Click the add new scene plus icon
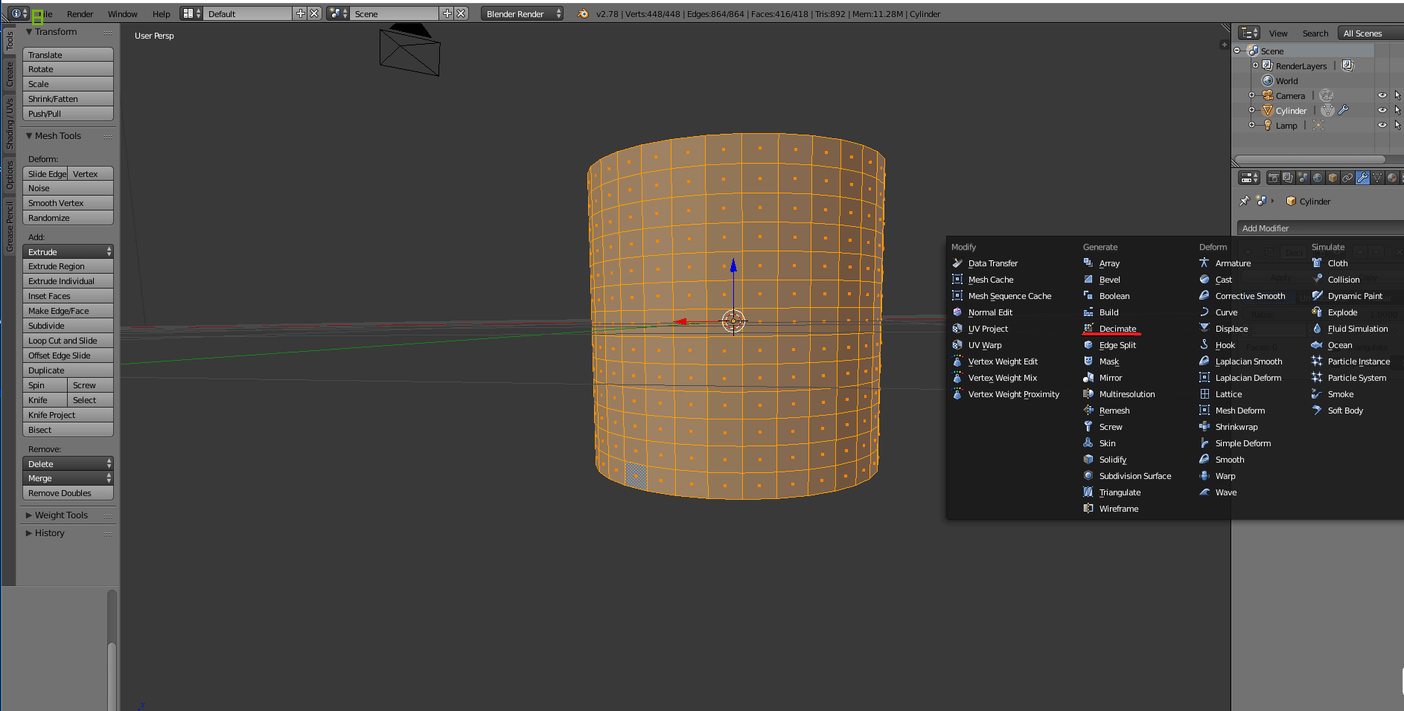Screen dimensions: 1404x711 447,14
